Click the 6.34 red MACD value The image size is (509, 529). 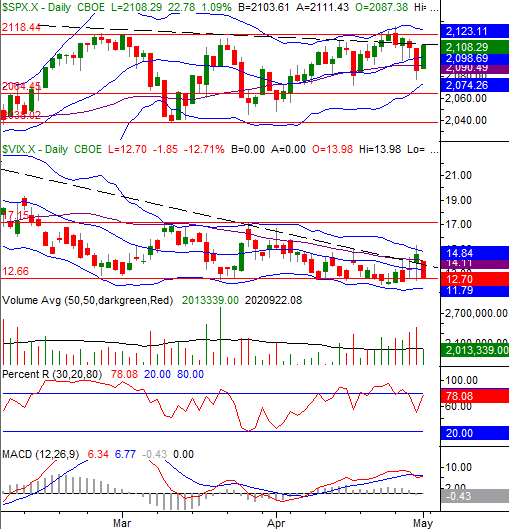[x=98, y=454]
